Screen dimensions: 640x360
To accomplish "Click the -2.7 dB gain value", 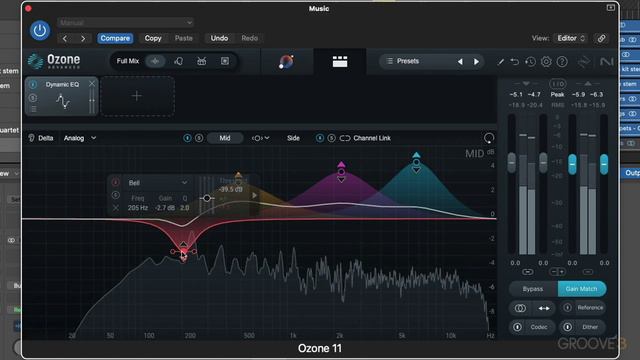I will click(165, 208).
